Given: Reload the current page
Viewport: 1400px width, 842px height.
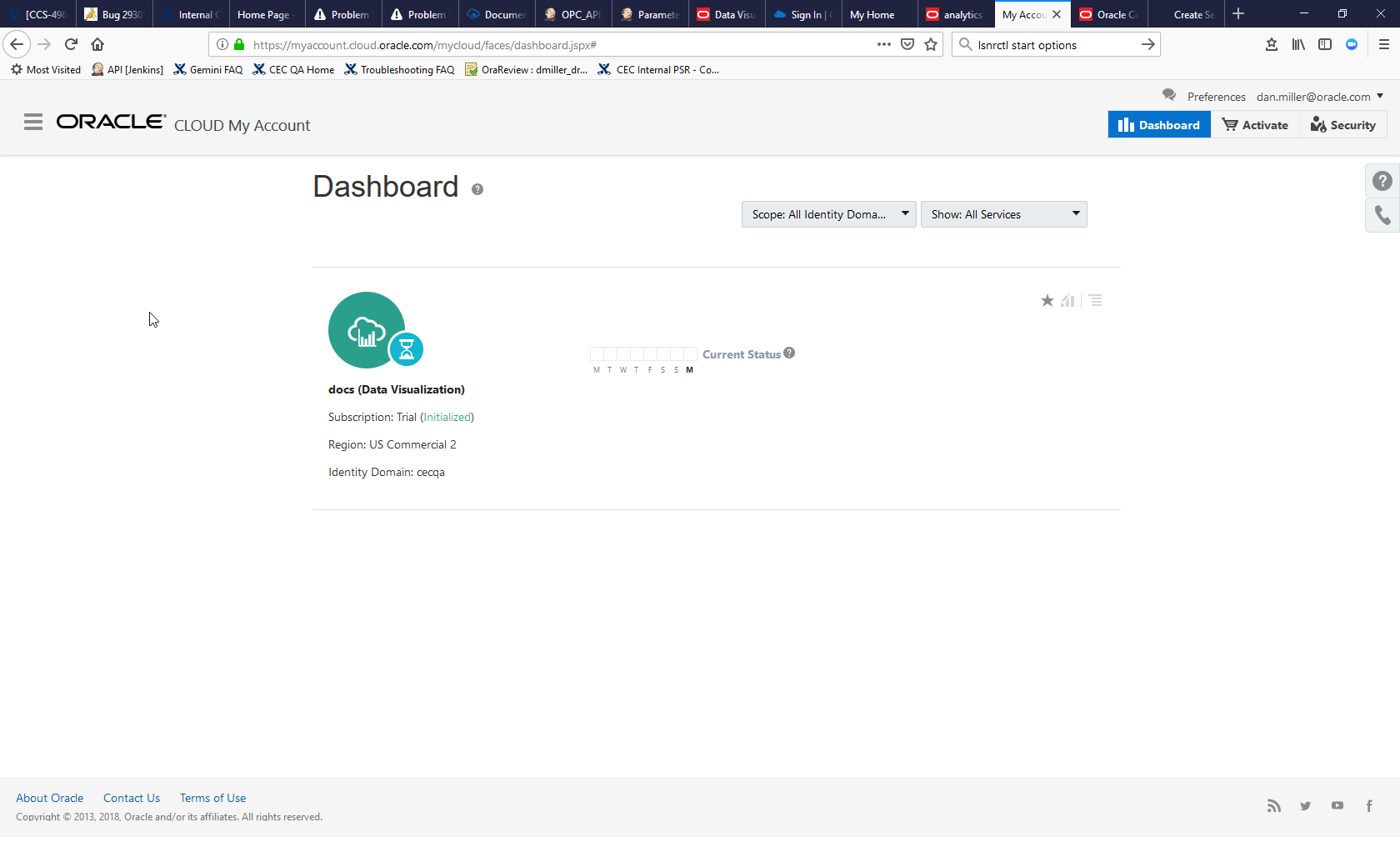Looking at the screenshot, I should pos(71,44).
